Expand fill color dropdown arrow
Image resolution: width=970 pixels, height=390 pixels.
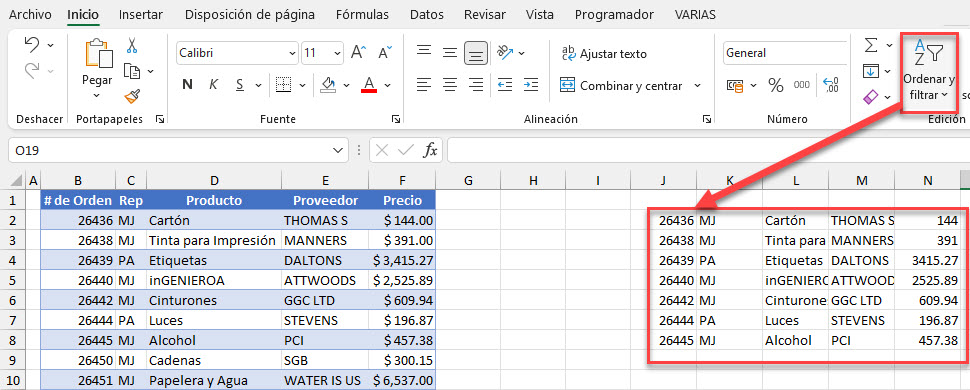346,85
